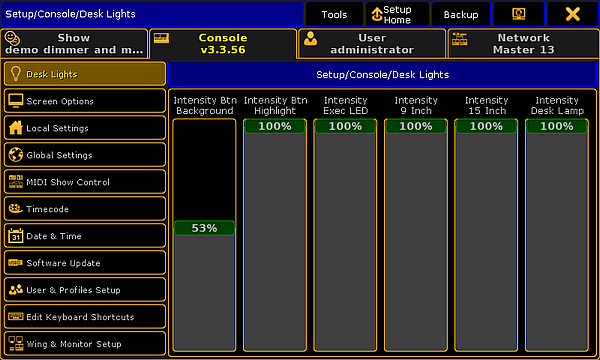Screen dimensions: 600x360
Task: Open the Software Update menu item
Action: tap(85, 262)
